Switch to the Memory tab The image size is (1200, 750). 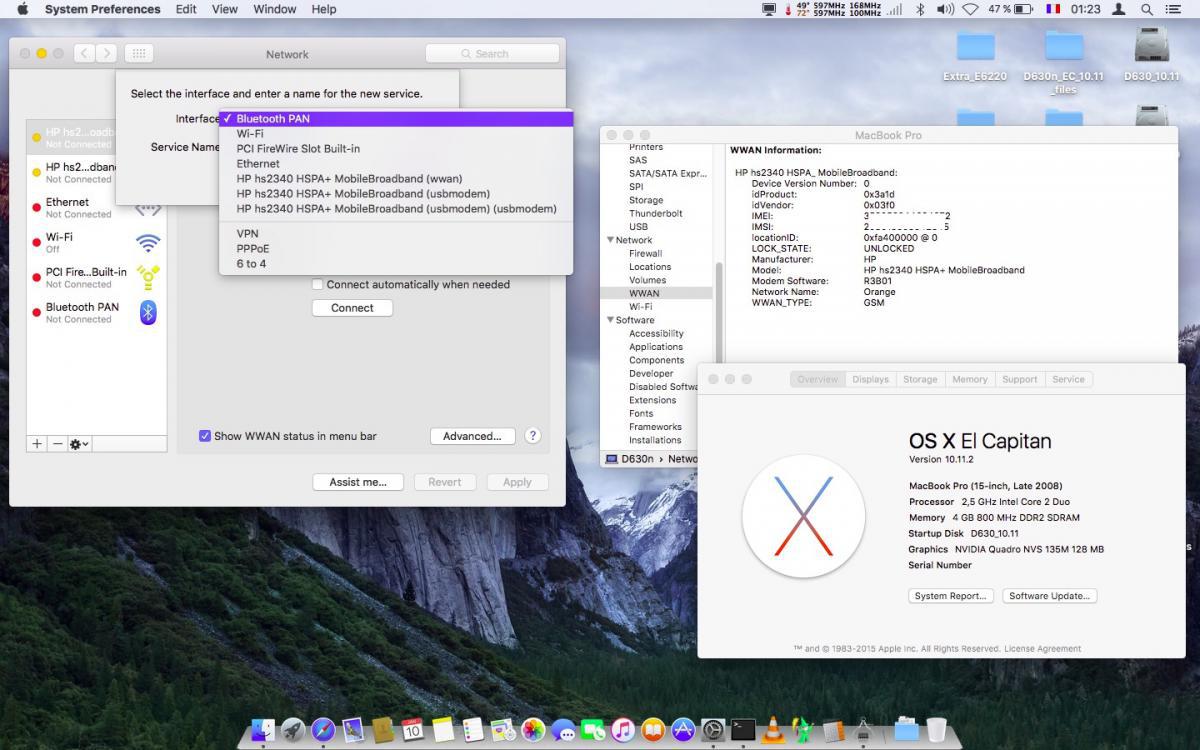tap(969, 379)
